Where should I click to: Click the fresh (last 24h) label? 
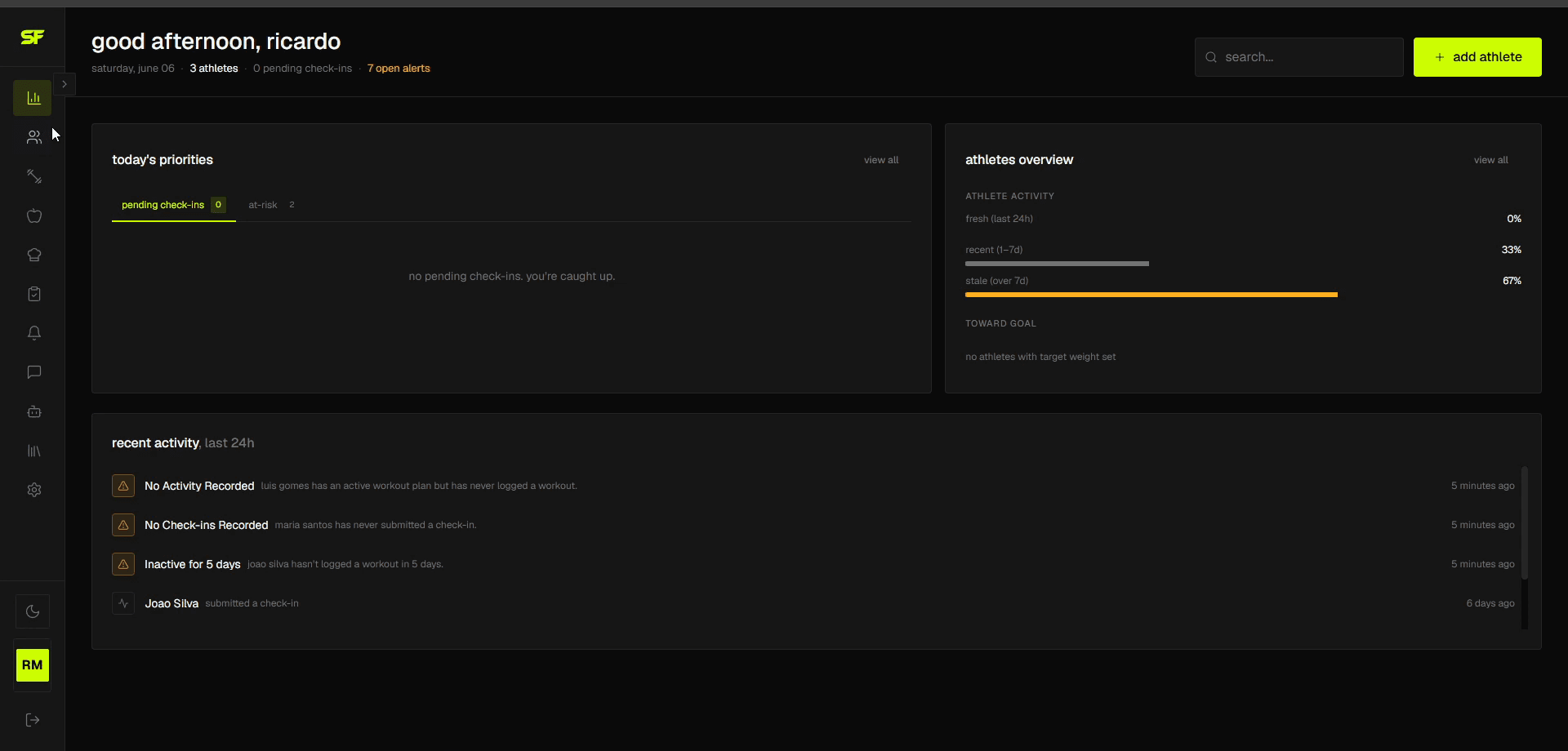coord(999,219)
